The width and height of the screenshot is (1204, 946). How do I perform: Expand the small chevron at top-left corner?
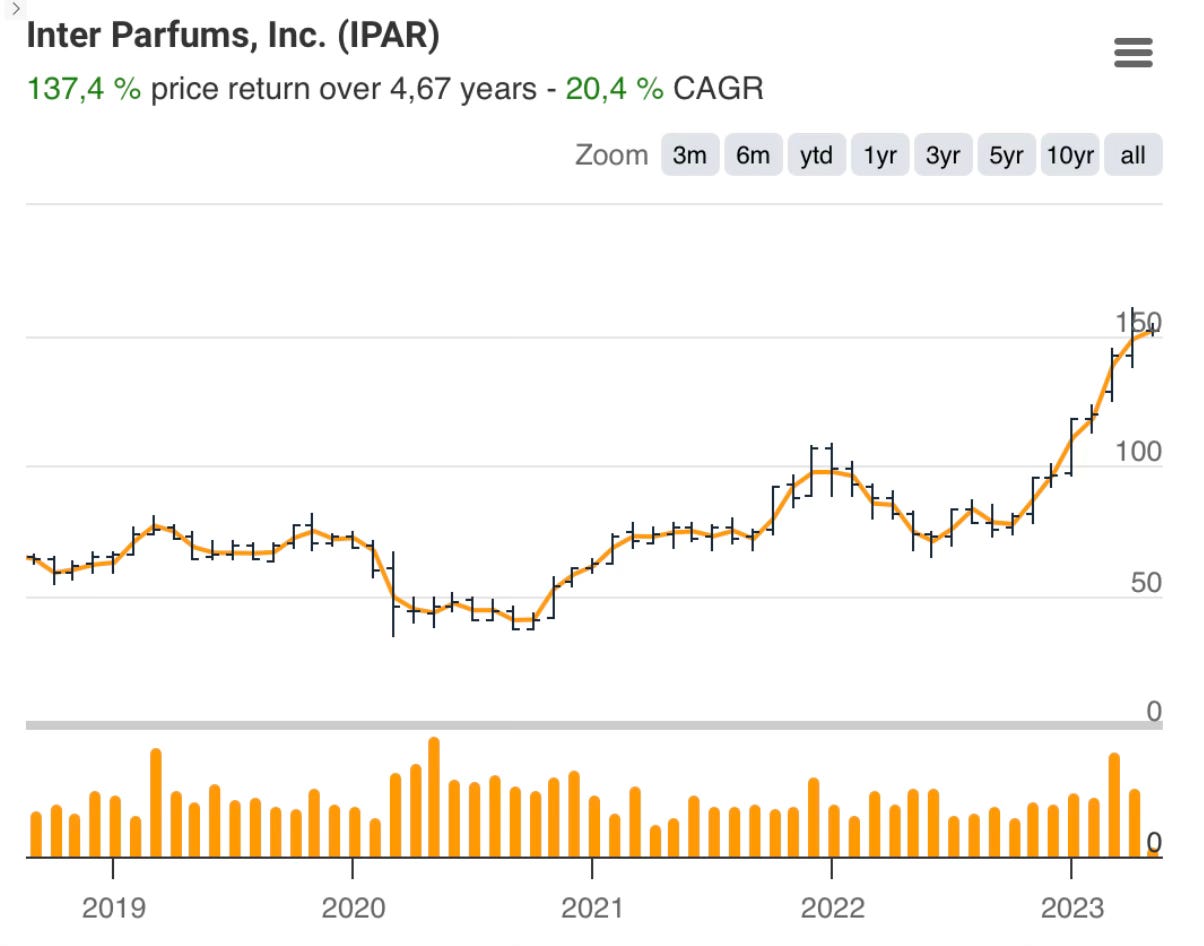14,7
